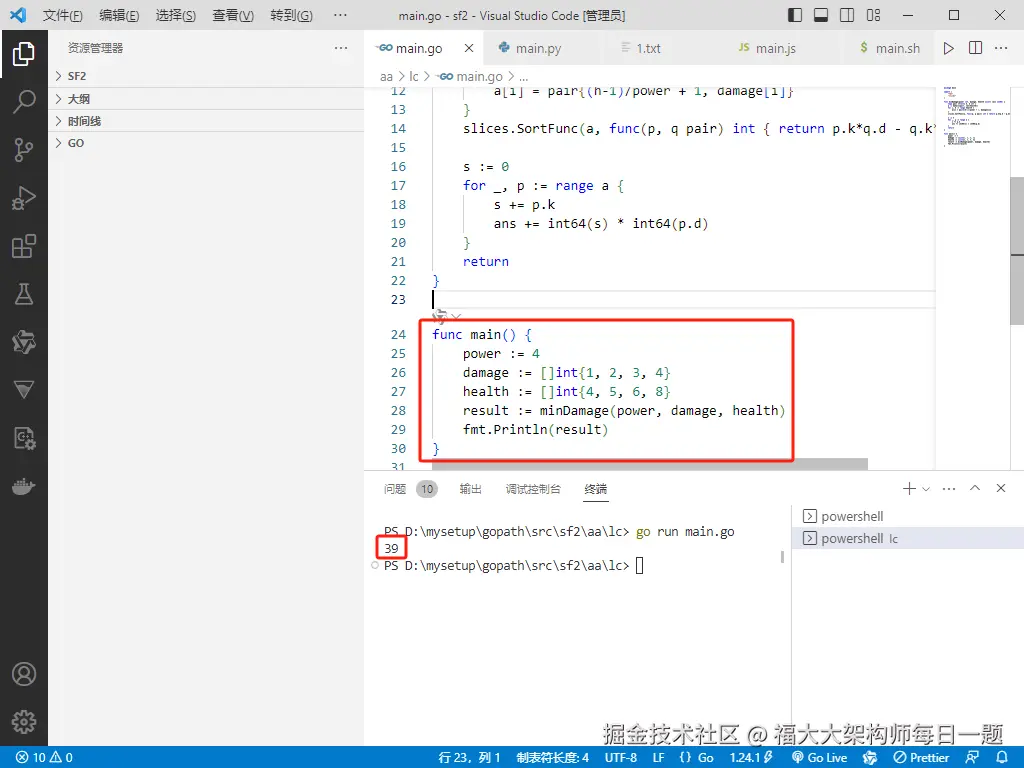The image size is (1024, 768).
Task: Show more menu bar items
Action: click(x=340, y=15)
